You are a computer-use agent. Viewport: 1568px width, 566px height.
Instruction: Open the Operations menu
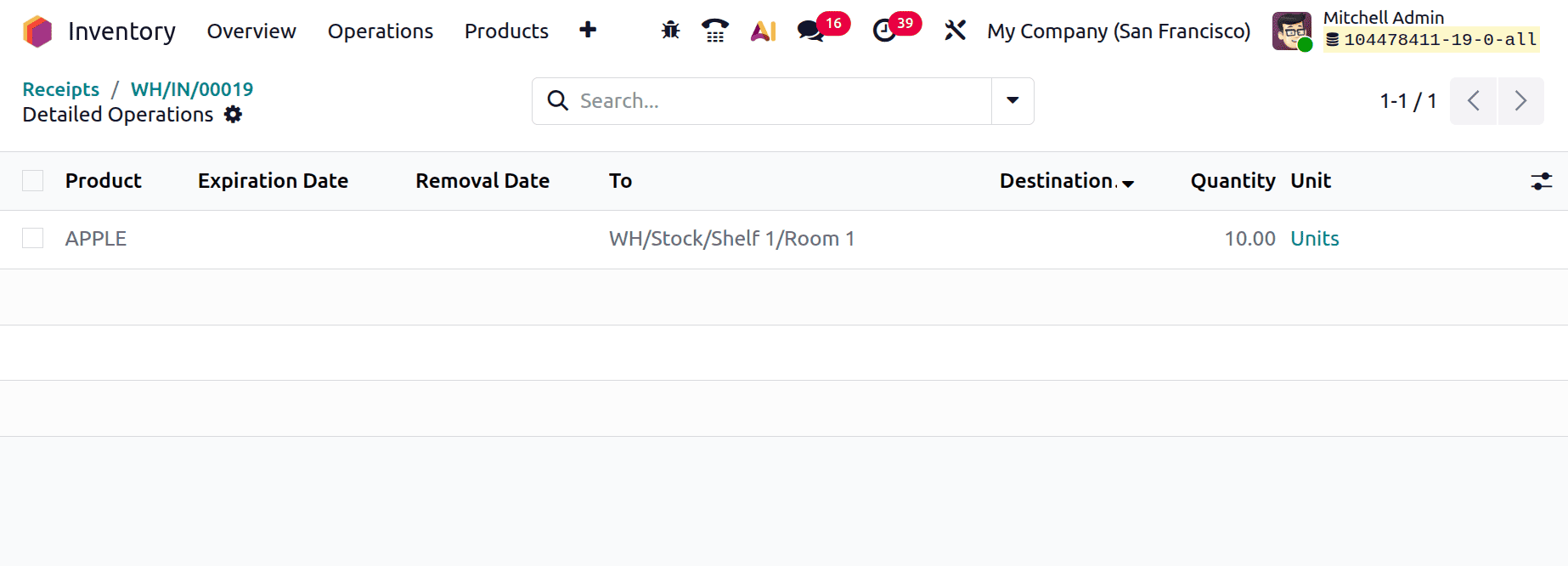[380, 31]
